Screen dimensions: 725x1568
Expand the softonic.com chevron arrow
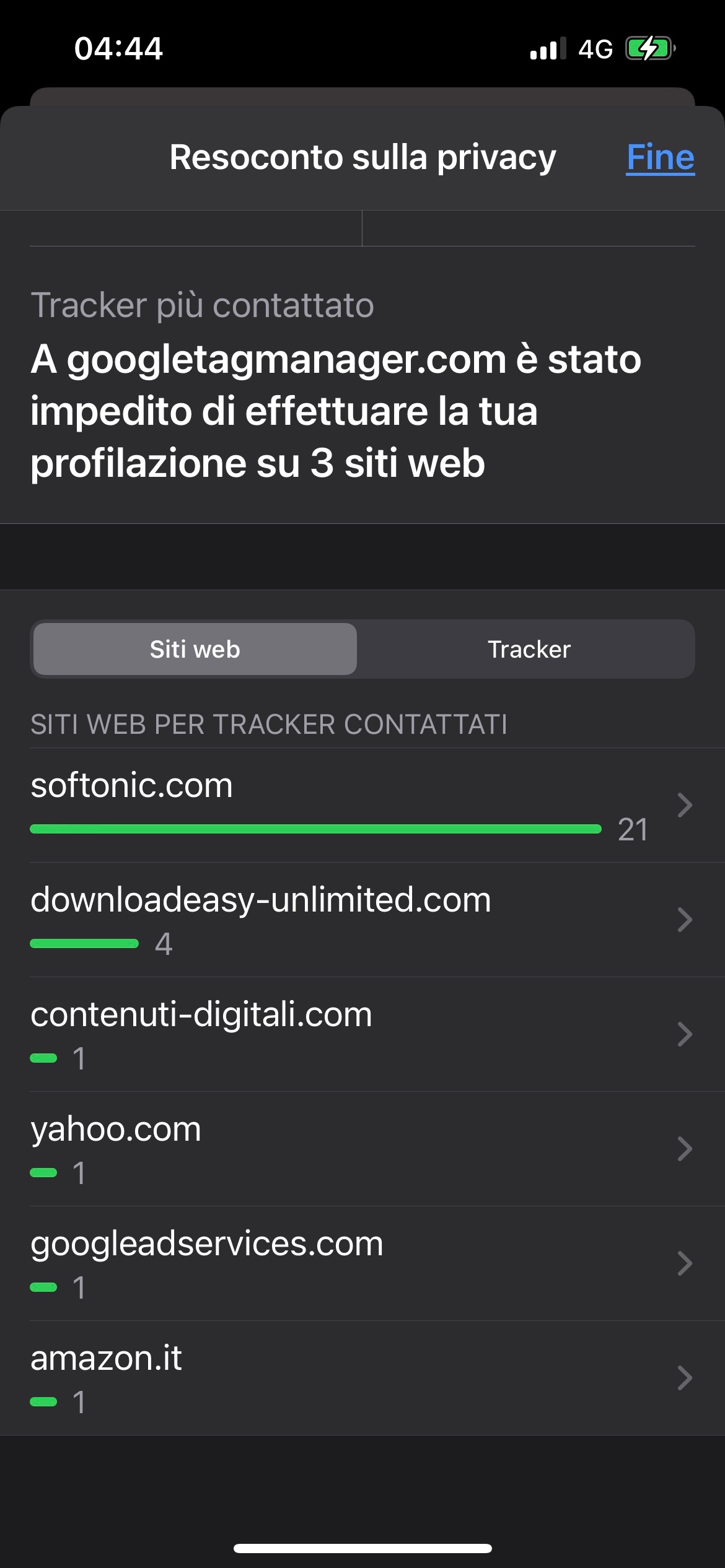click(x=684, y=805)
